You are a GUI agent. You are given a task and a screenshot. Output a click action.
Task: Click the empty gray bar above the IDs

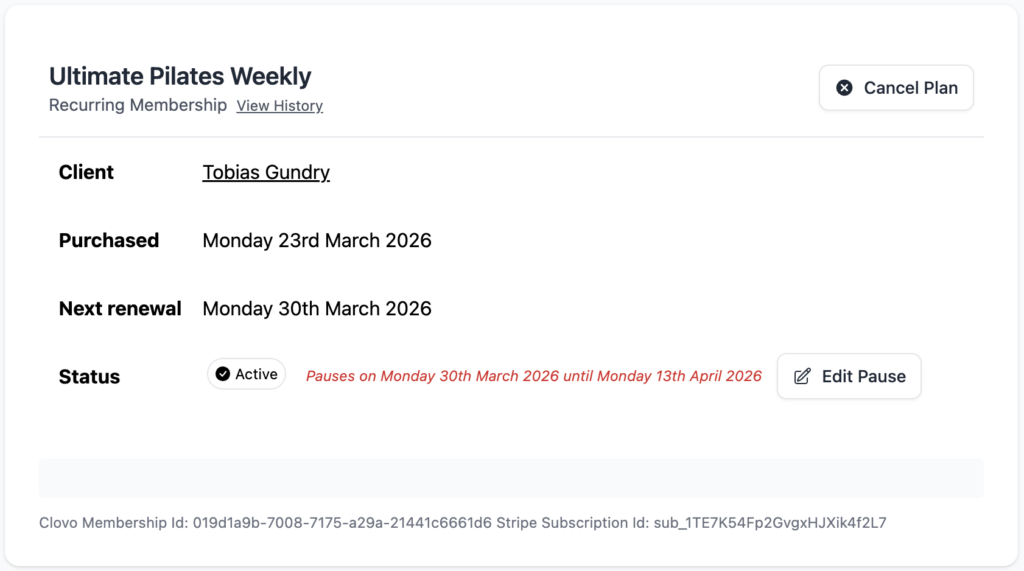click(x=511, y=478)
